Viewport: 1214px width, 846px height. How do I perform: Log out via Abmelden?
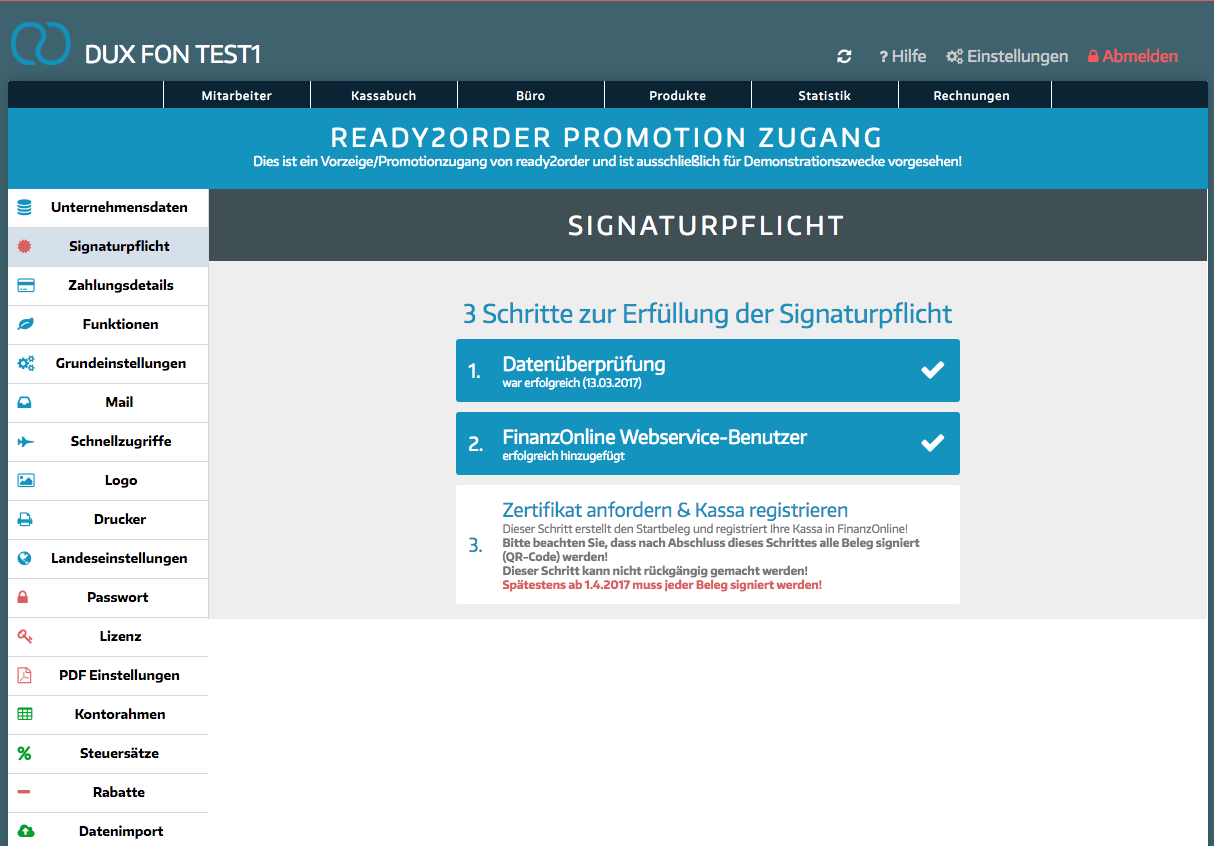click(1133, 57)
